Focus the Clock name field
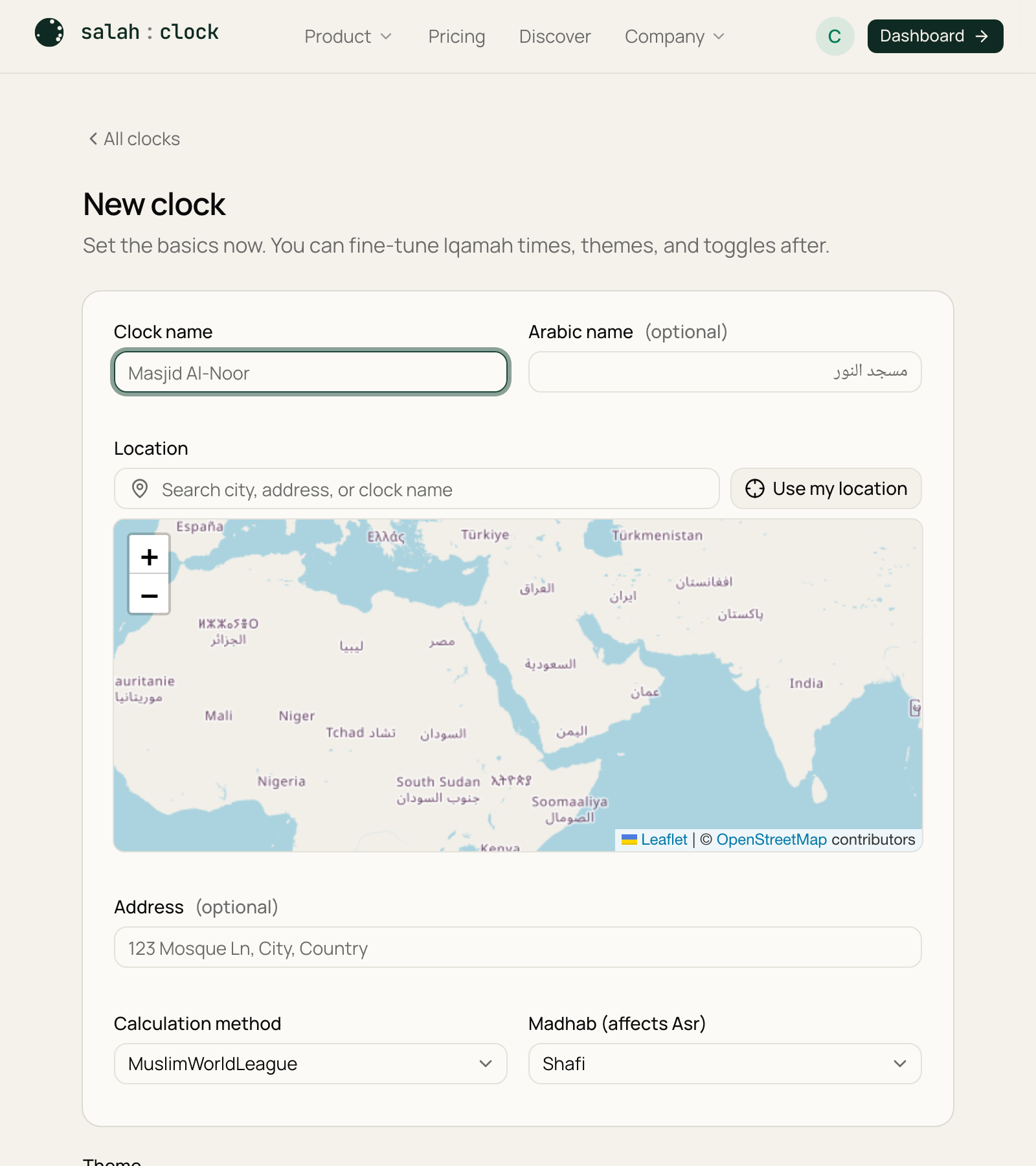The width and height of the screenshot is (1036, 1166). tap(311, 372)
